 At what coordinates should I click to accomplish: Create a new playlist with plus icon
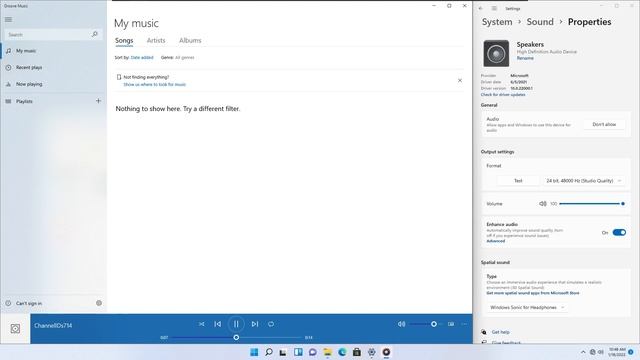tap(98, 101)
